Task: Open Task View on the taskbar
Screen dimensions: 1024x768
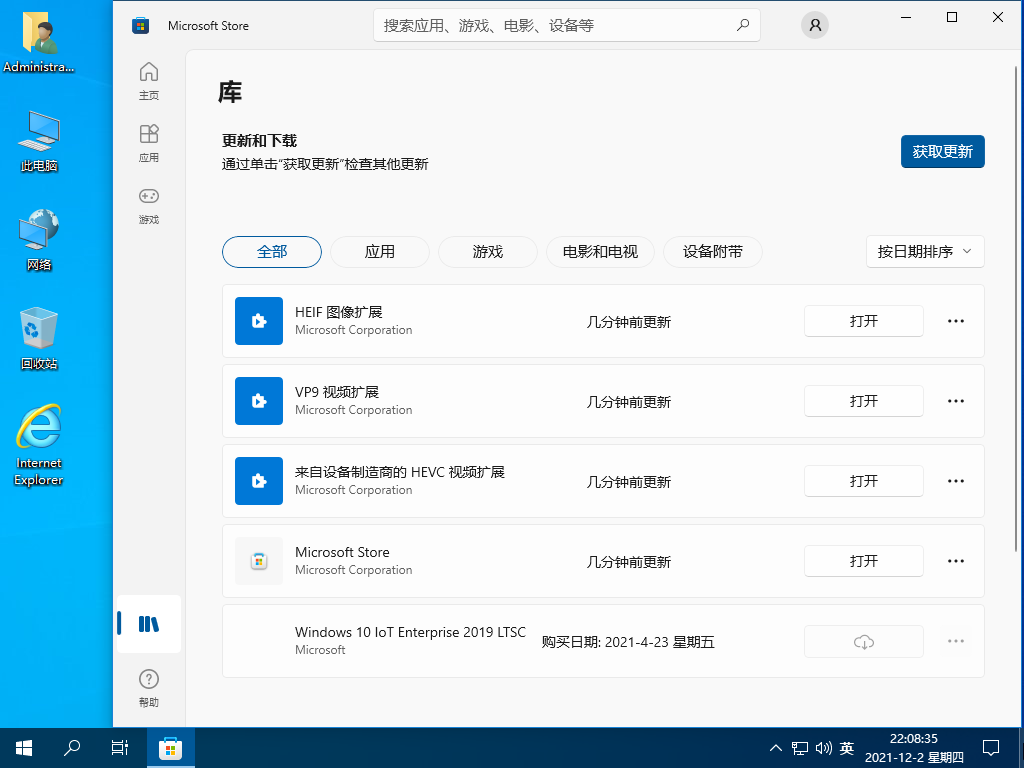Action: (x=120, y=748)
